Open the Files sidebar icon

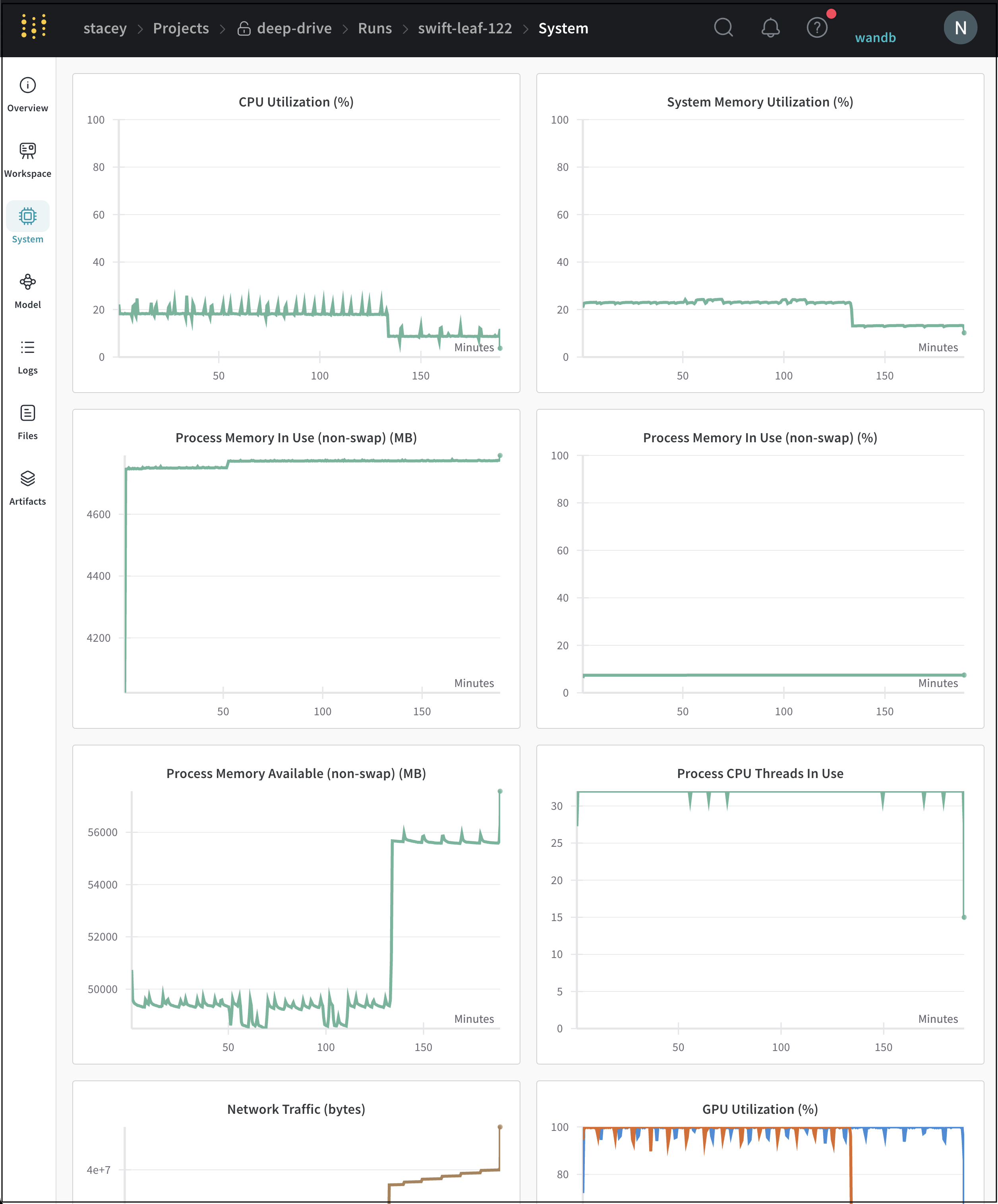tap(27, 413)
